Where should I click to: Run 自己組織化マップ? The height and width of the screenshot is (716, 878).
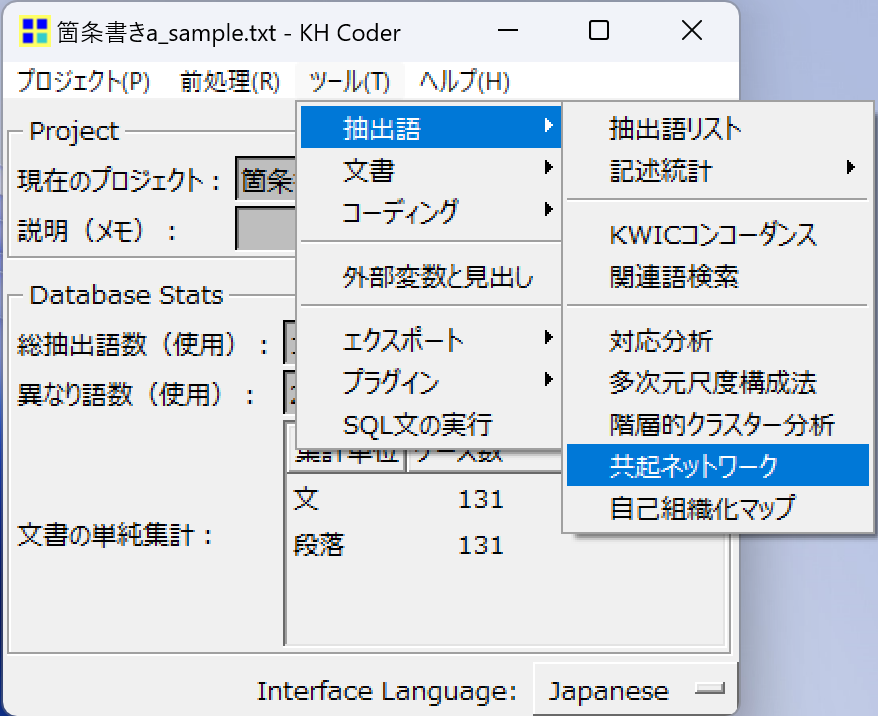[x=718, y=508]
